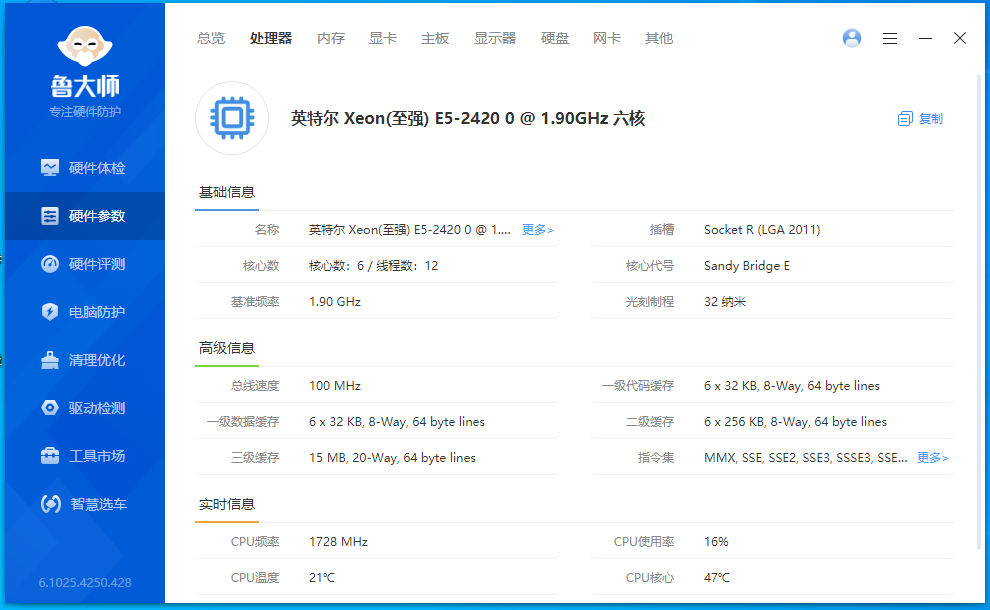
Task: Close the 鲁大师 window
Action: tap(960, 39)
